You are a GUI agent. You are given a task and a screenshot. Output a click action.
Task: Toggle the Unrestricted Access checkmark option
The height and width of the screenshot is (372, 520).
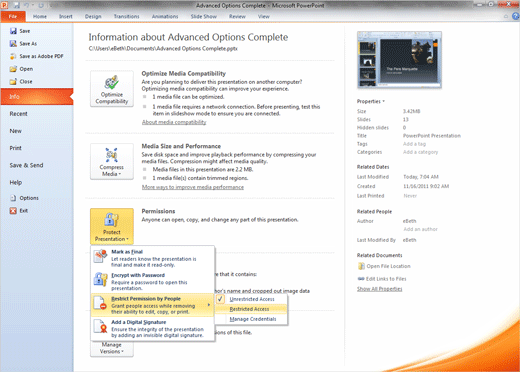click(x=251, y=299)
